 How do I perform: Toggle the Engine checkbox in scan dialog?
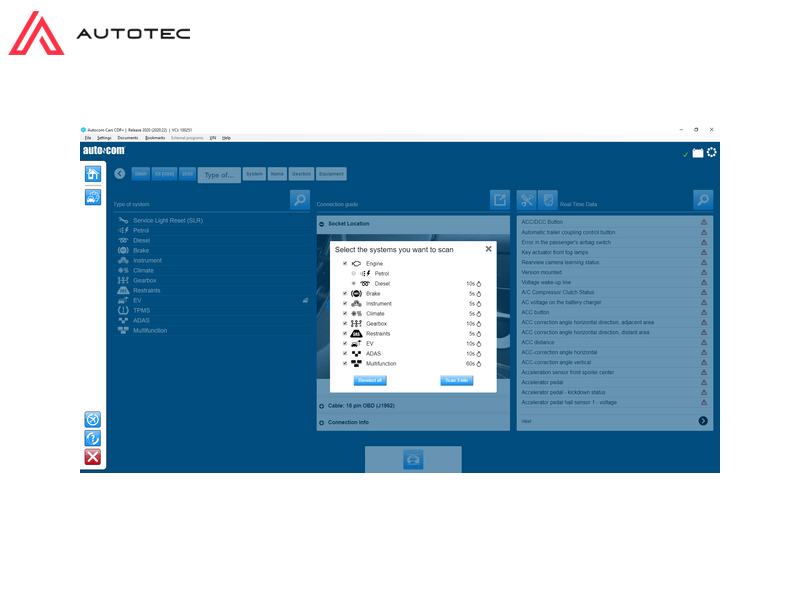click(x=345, y=263)
